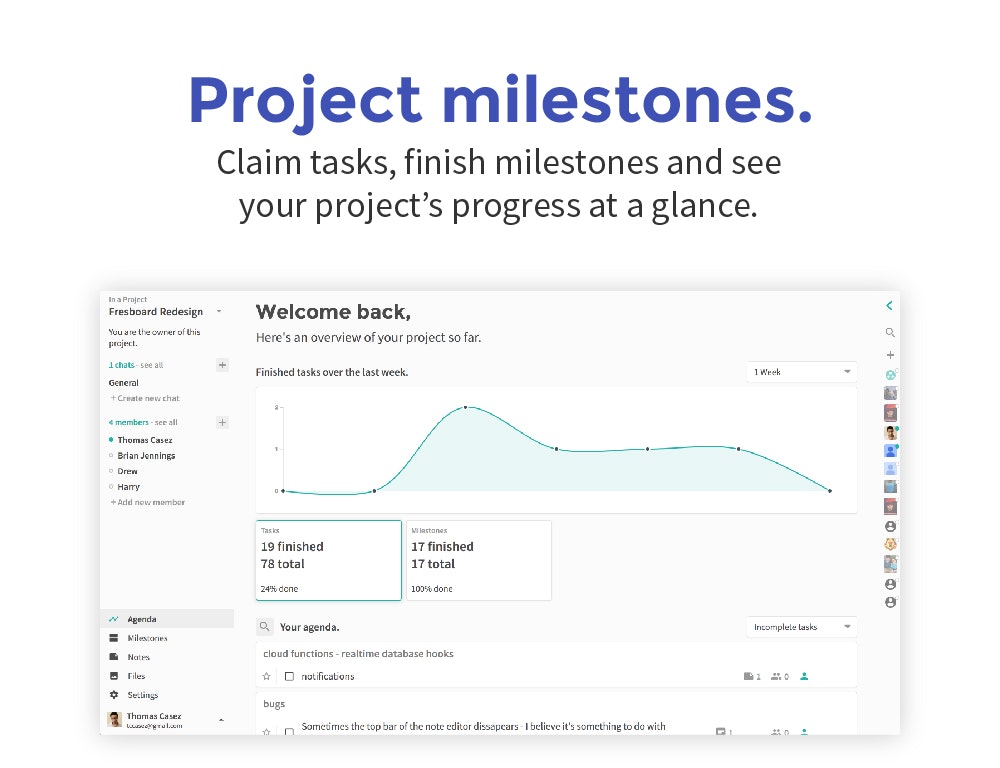Screen dimensions: 1000x768
Task: Click the chart's peak data point
Action: point(466,407)
